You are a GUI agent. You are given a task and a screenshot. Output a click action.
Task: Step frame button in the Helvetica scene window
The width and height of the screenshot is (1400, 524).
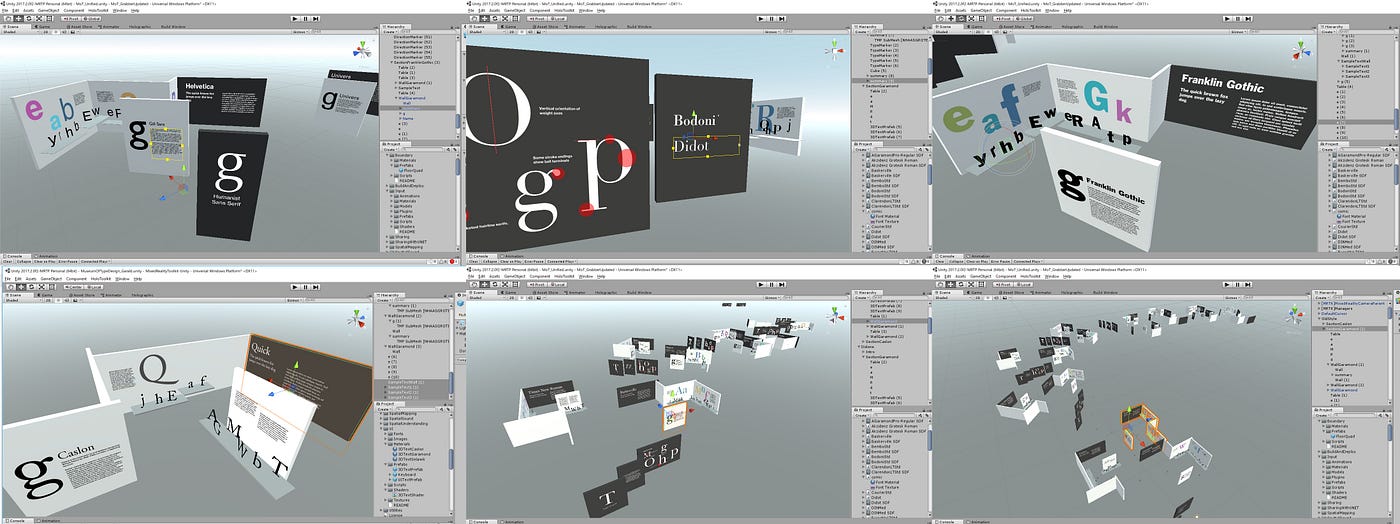(x=316, y=19)
